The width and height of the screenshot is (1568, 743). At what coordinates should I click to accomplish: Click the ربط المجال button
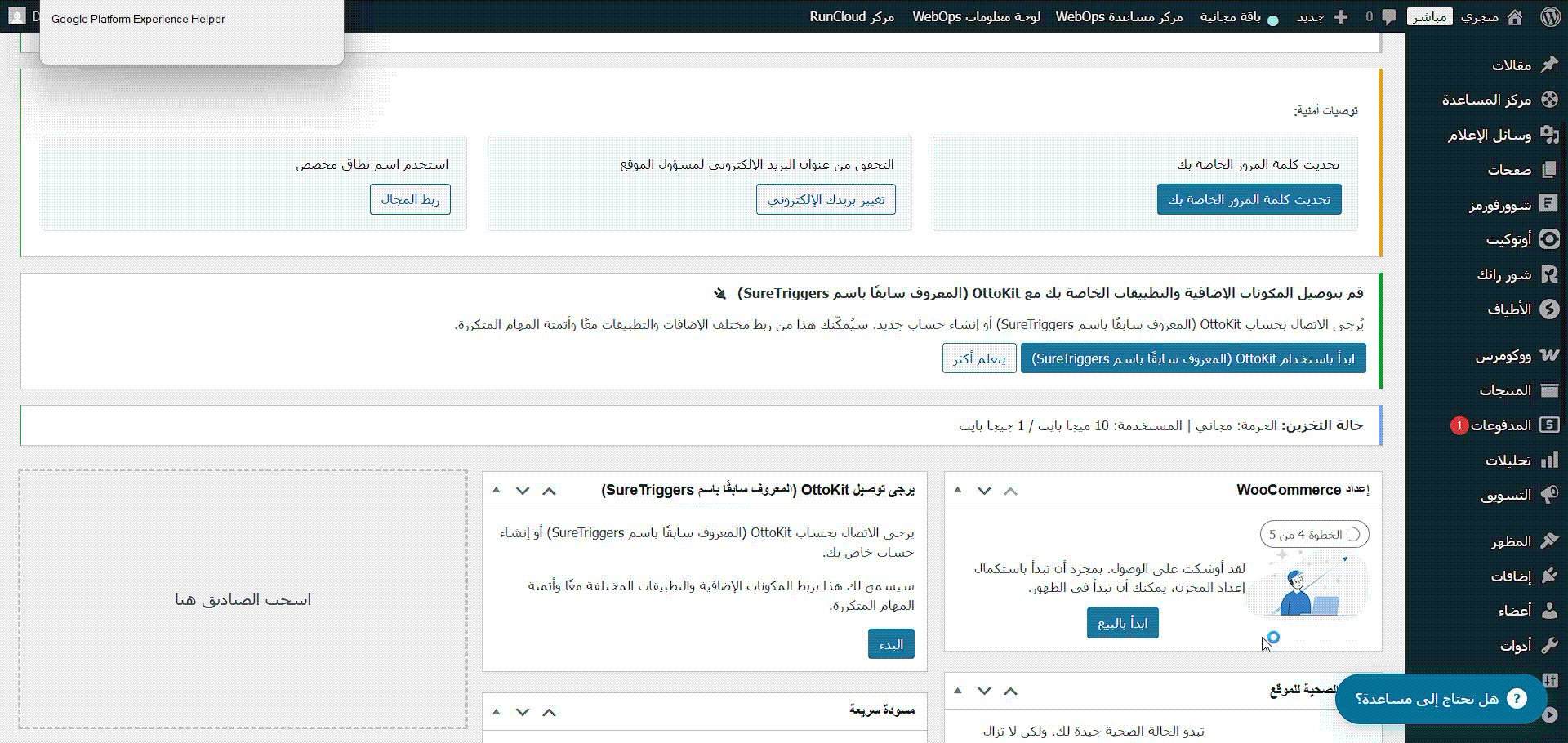tap(410, 199)
